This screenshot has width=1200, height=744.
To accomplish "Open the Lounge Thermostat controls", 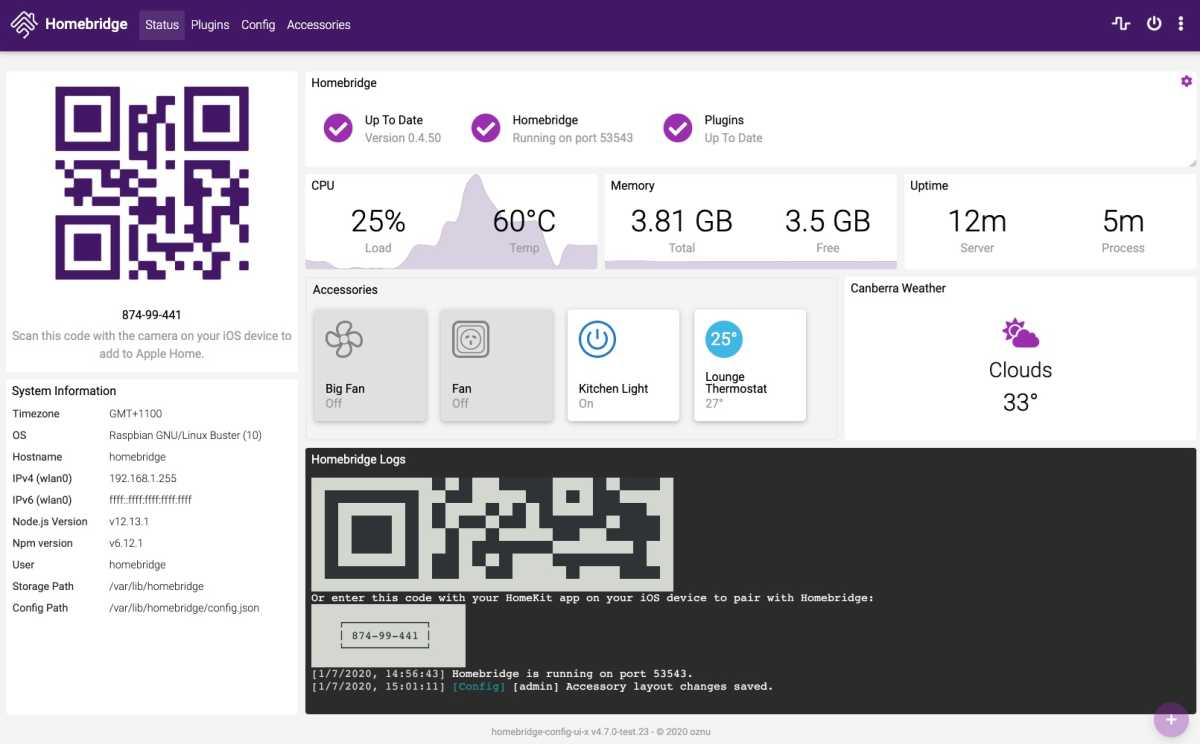I will tap(750, 365).
